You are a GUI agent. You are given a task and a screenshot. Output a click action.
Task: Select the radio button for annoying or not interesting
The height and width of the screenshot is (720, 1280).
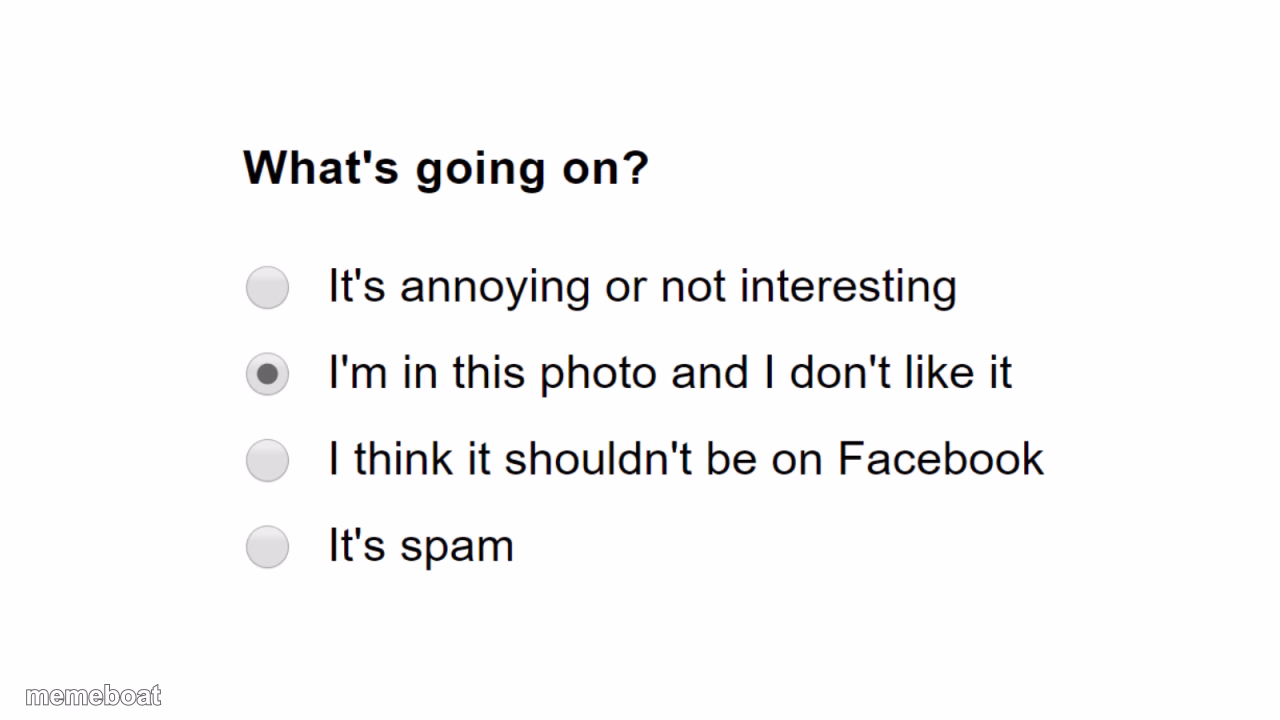point(267,288)
